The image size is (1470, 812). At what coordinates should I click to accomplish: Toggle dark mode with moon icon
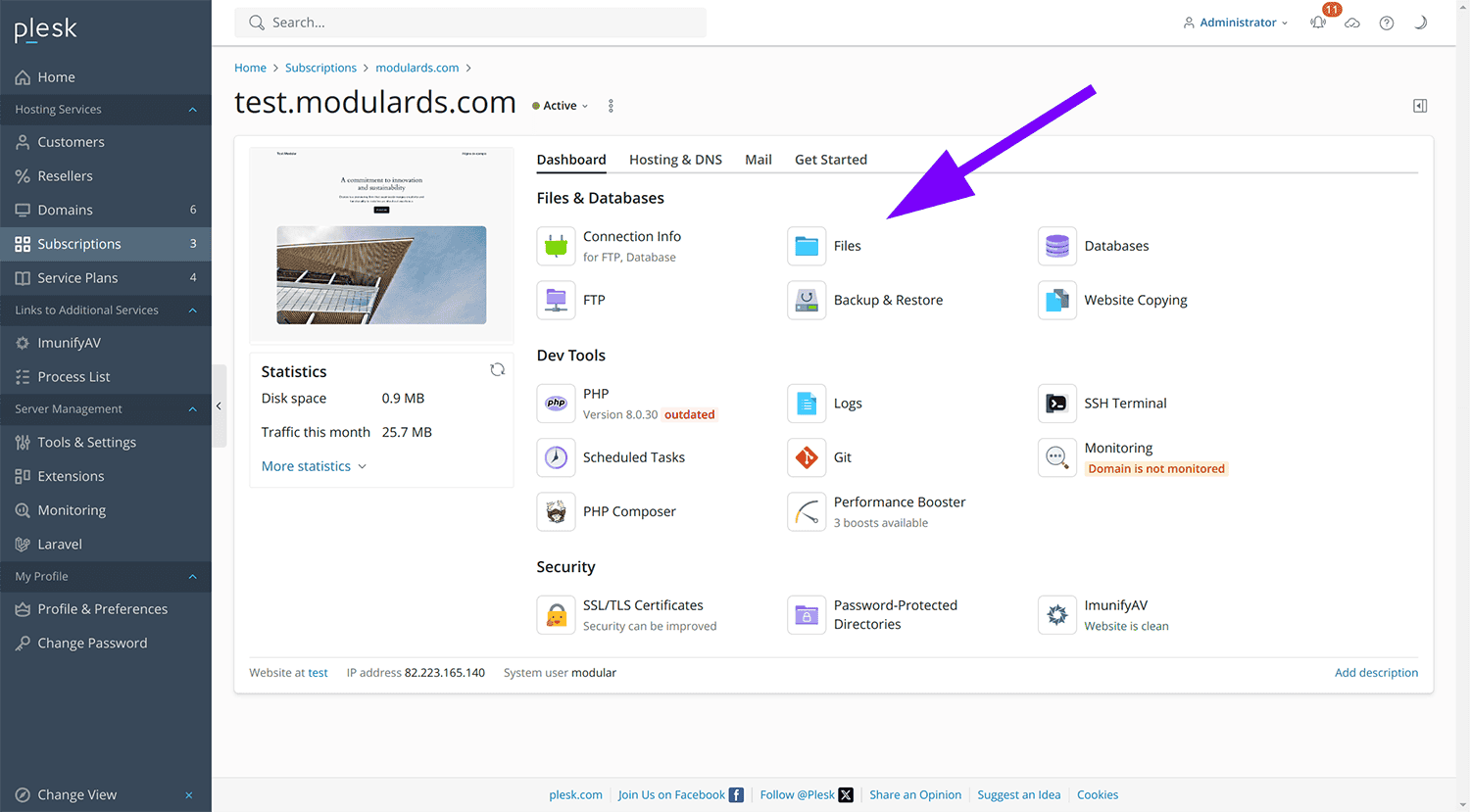pos(1420,23)
